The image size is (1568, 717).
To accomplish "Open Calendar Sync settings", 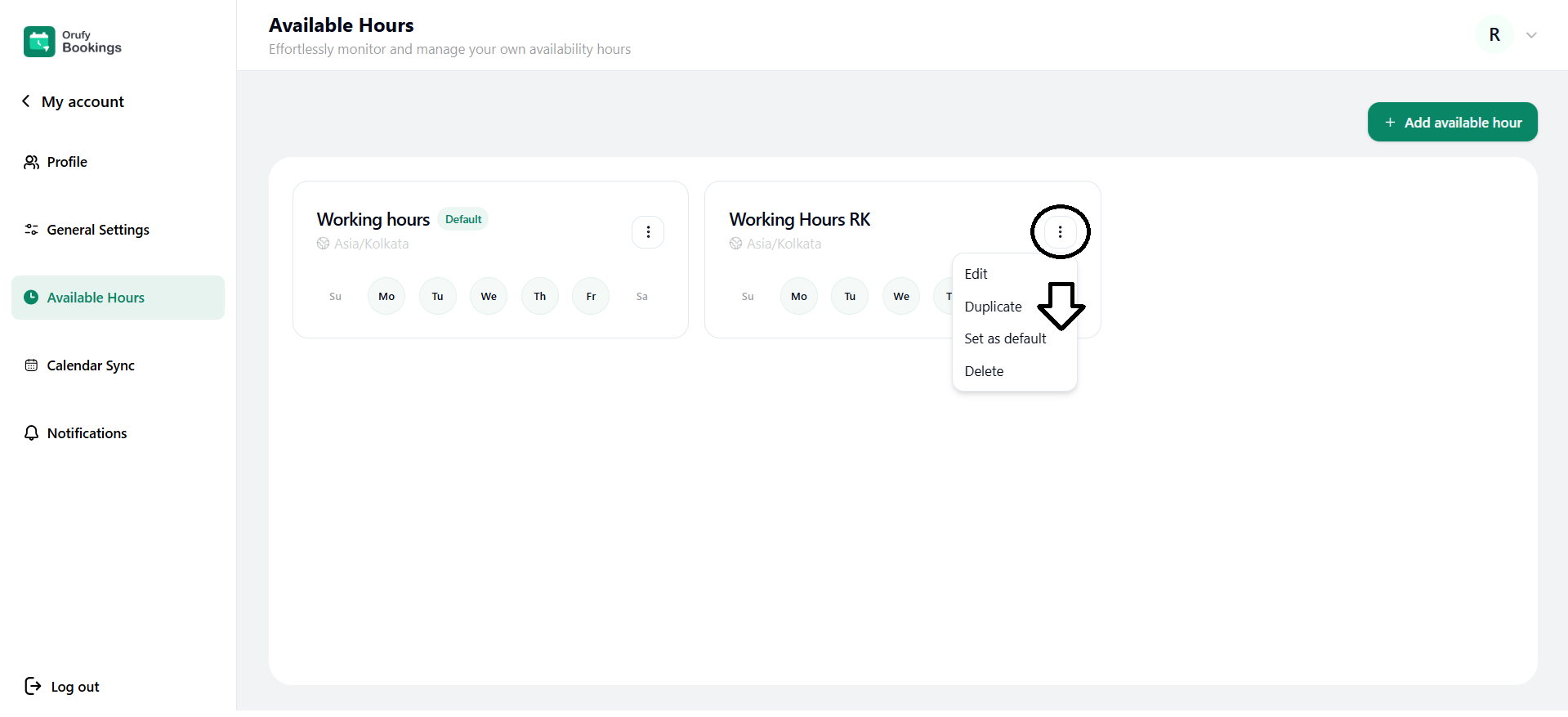I will (90, 365).
